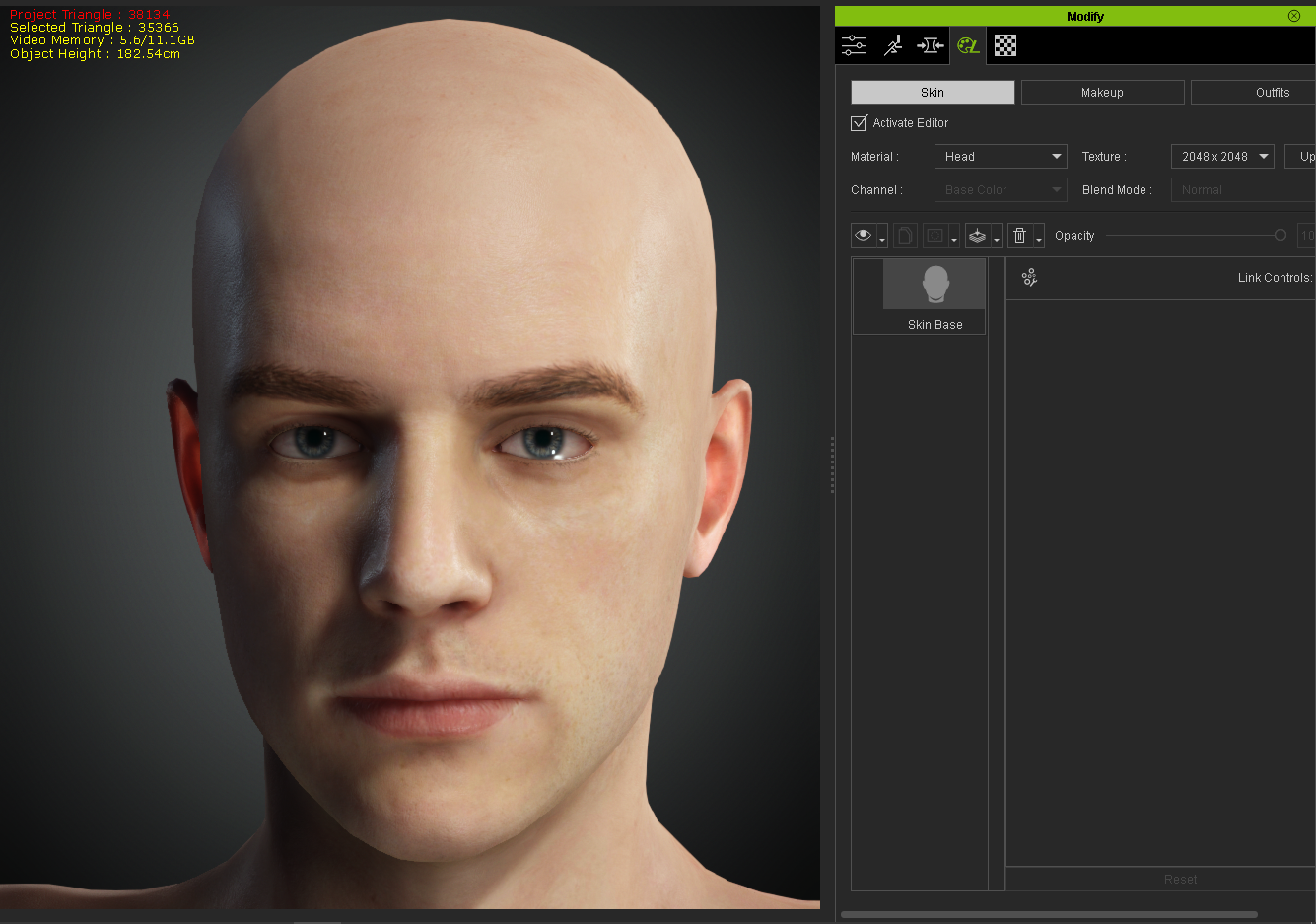Open the dropdown arrow beside merge layers icon
Screen dimensions: 1316x924
point(997,238)
